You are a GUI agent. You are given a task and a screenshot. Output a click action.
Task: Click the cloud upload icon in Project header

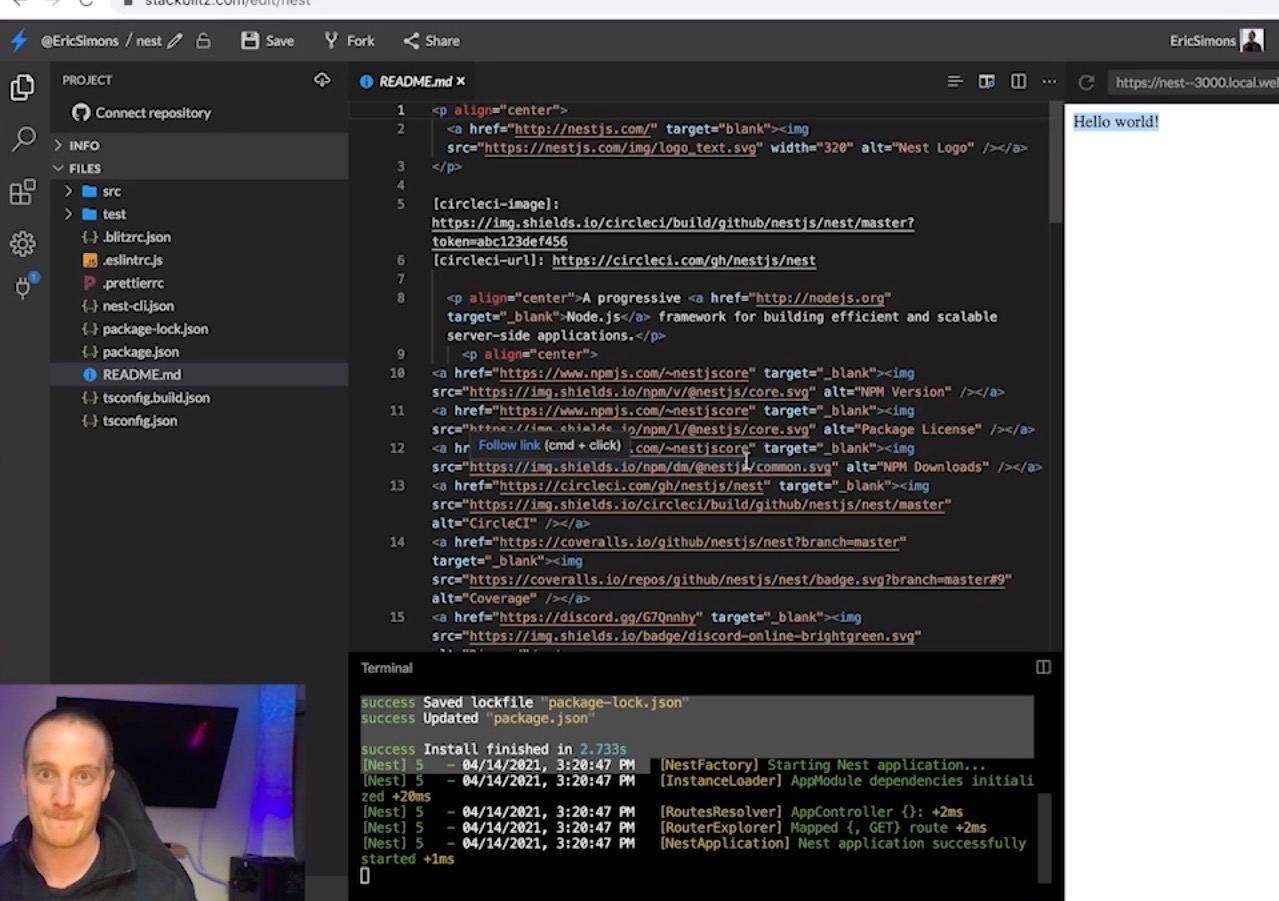pos(322,80)
